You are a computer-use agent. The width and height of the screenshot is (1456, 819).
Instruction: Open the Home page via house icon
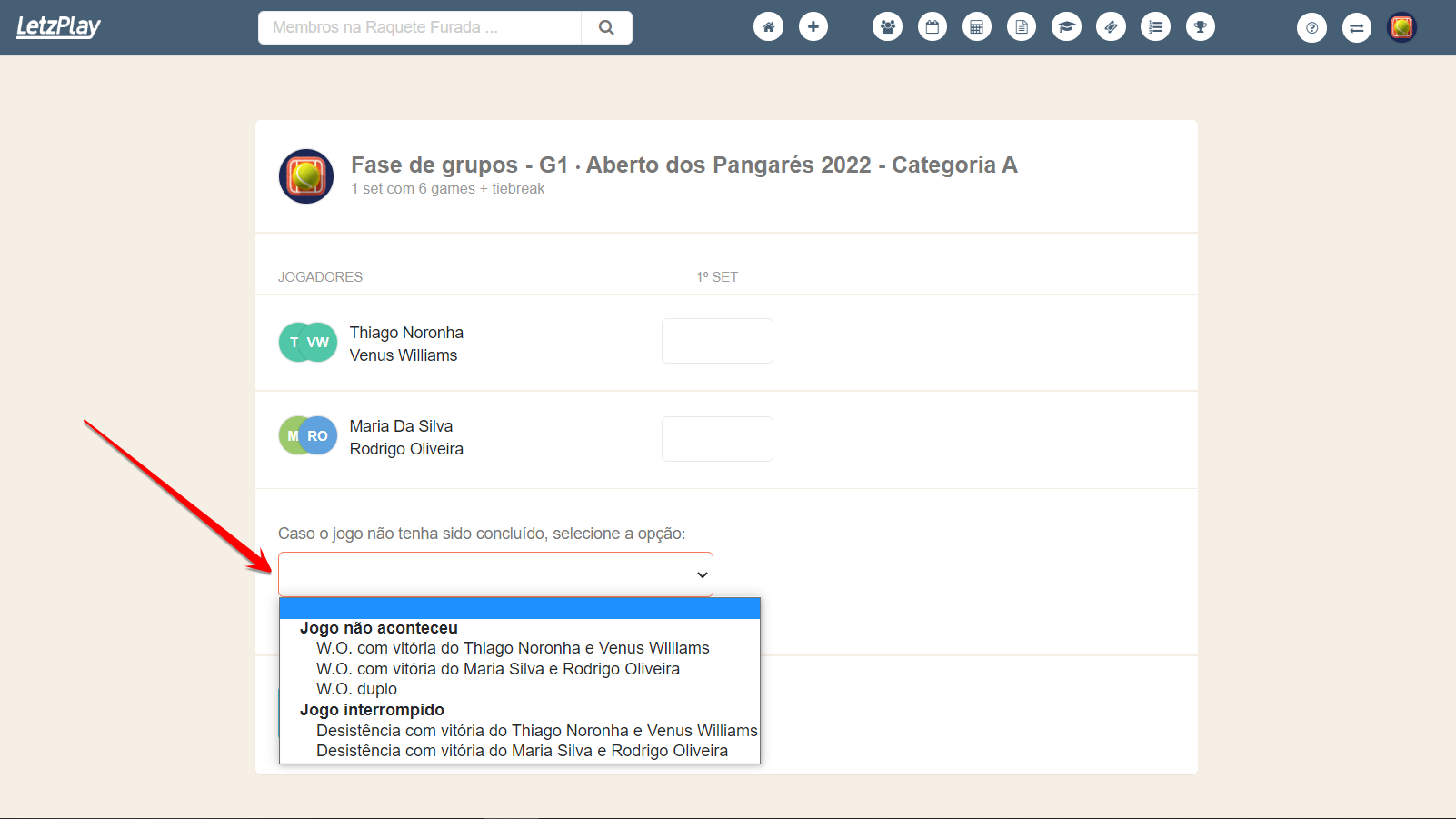(768, 26)
